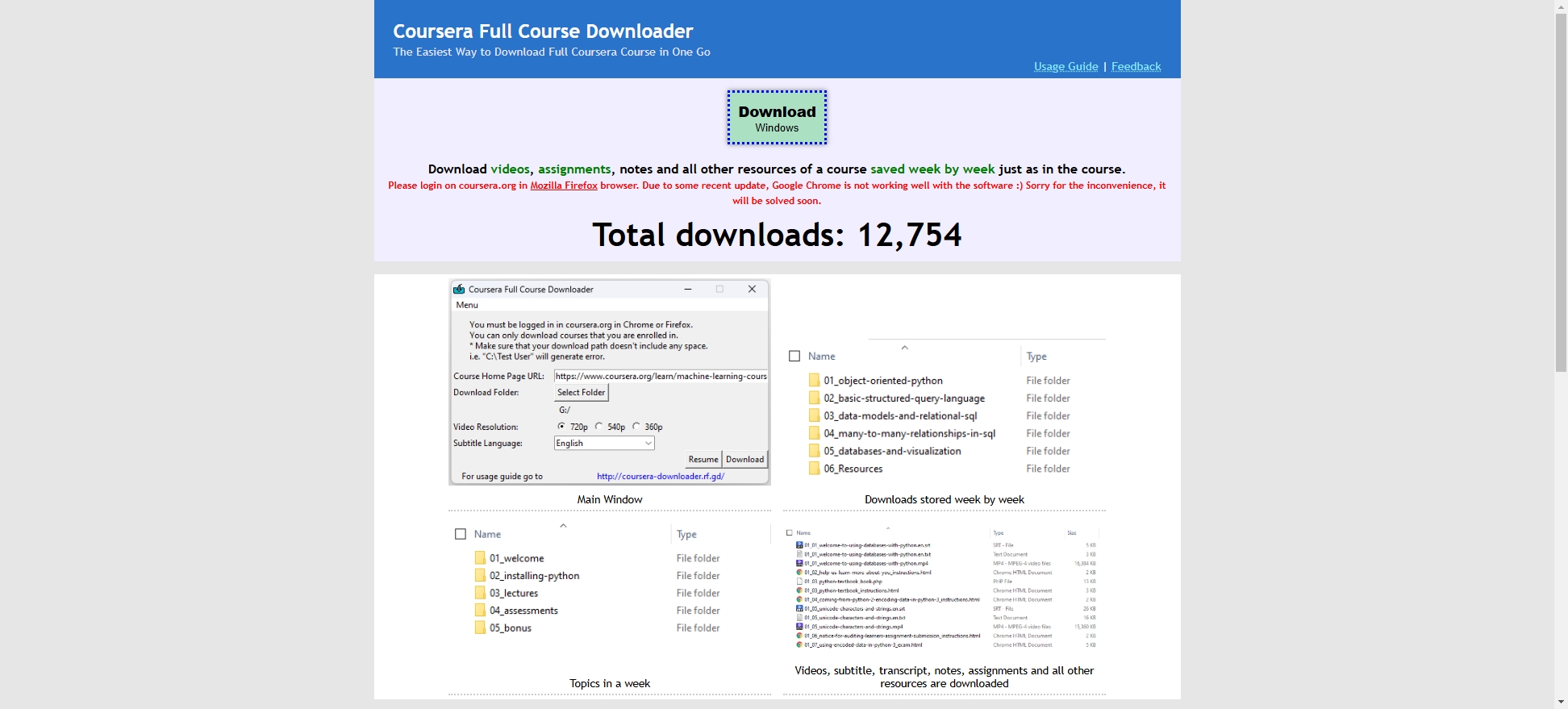The height and width of the screenshot is (709, 1568).
Task: Click folder icon of 05_databases-and-visualization
Action: 815,451
